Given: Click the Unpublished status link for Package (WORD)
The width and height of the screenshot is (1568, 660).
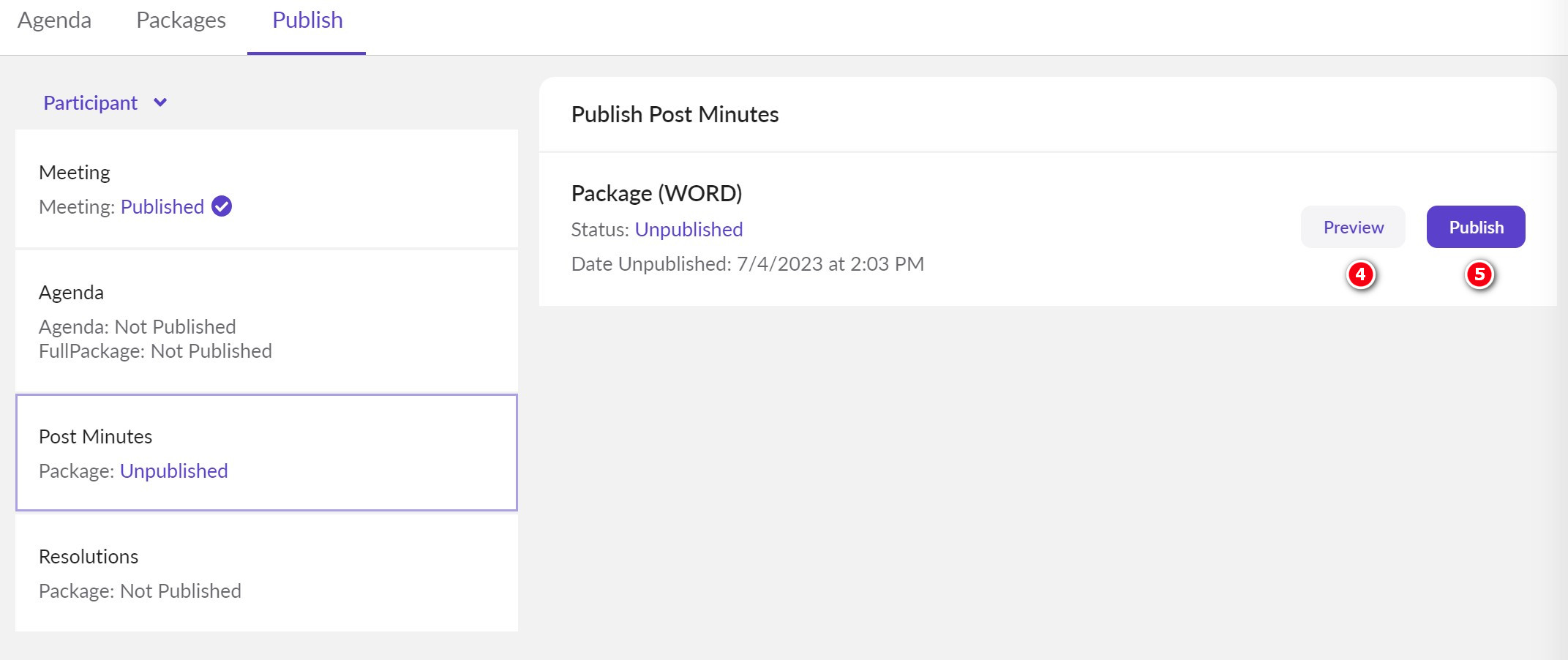Looking at the screenshot, I should click(x=689, y=230).
